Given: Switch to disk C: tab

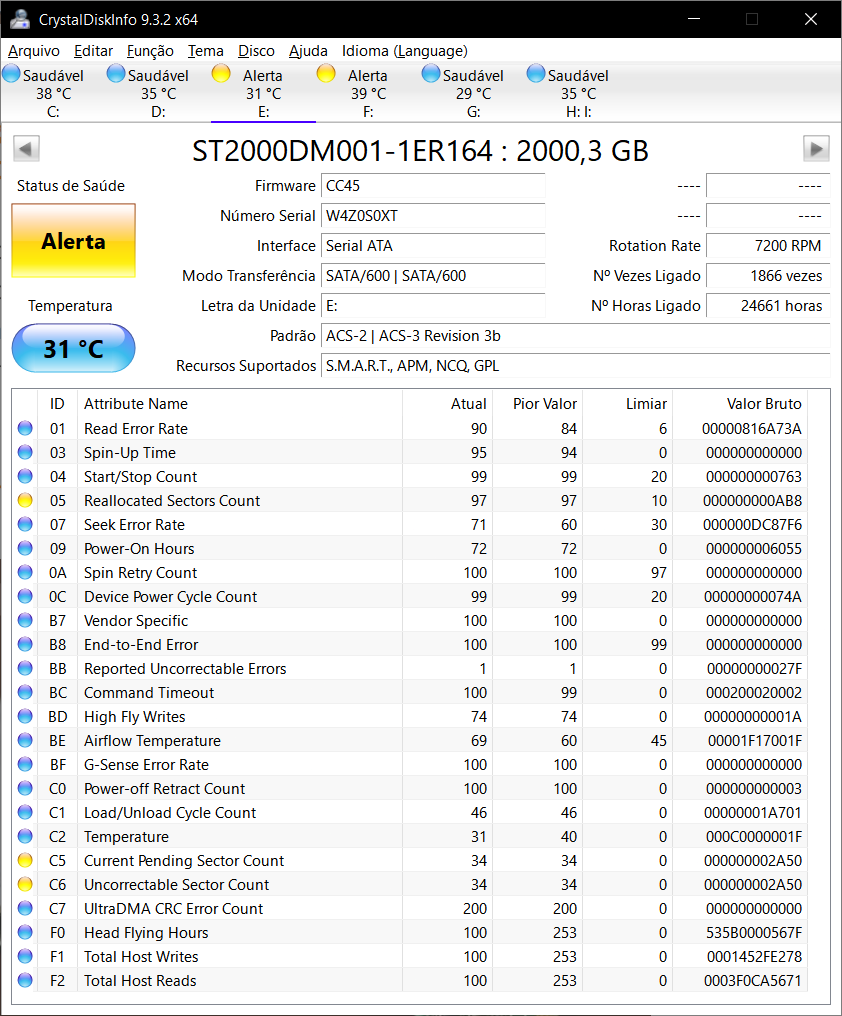Looking at the screenshot, I should 53,93.
